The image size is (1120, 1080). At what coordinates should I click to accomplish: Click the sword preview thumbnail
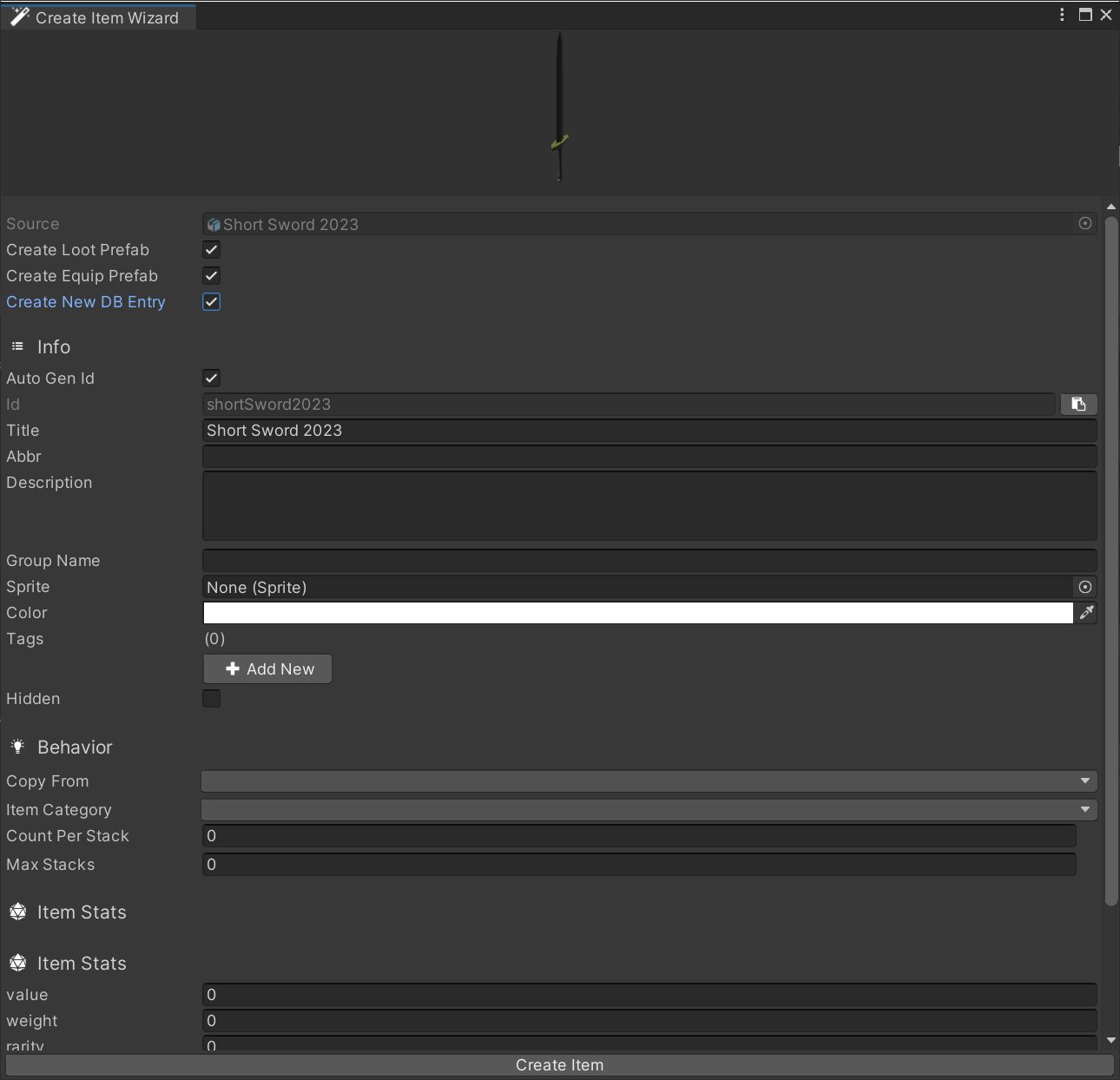point(559,109)
